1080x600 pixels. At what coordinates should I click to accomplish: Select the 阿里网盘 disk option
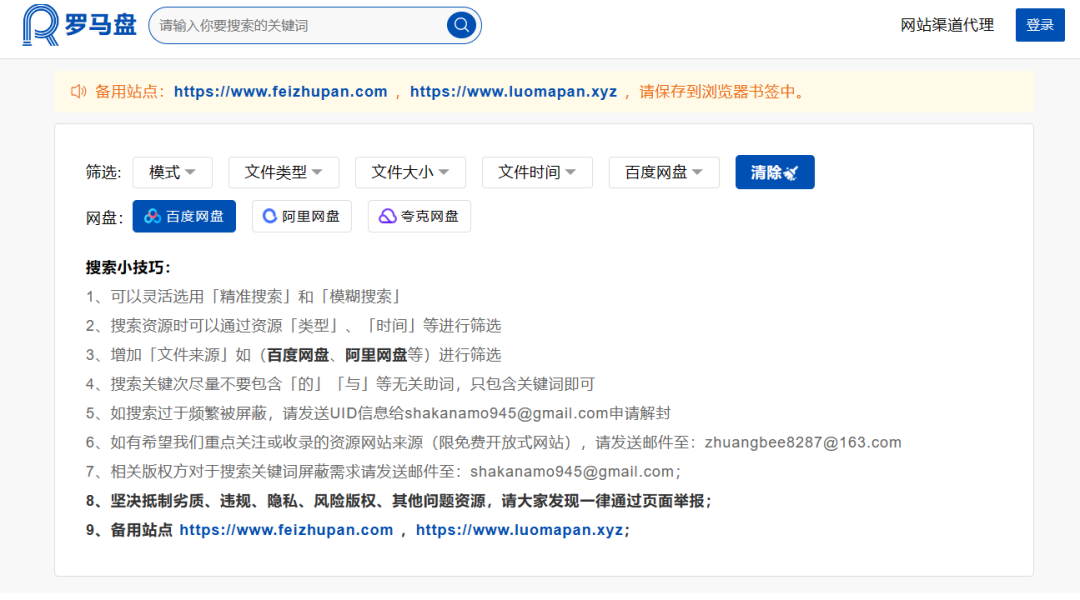tap(302, 216)
